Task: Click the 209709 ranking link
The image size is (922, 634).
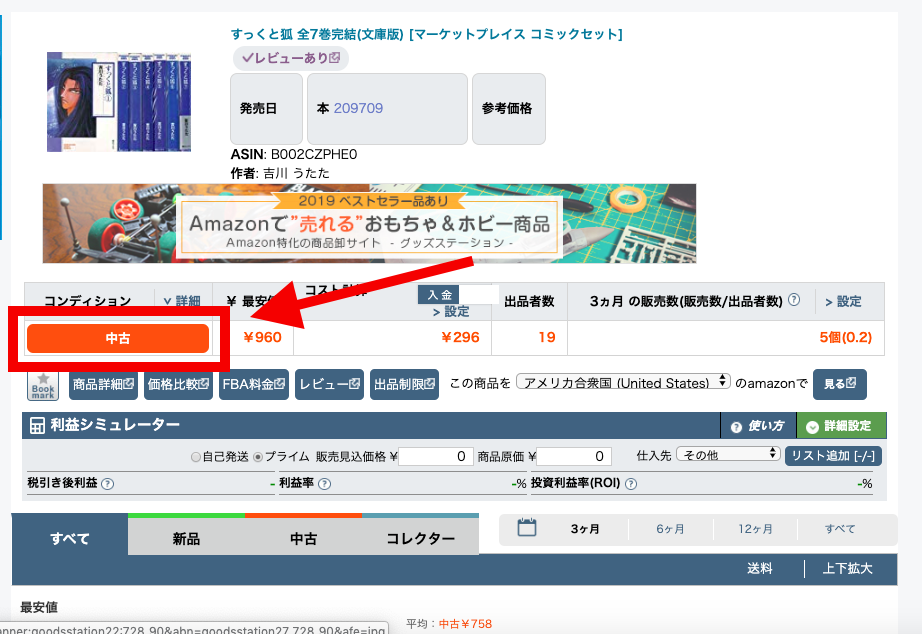Action: tap(358, 108)
